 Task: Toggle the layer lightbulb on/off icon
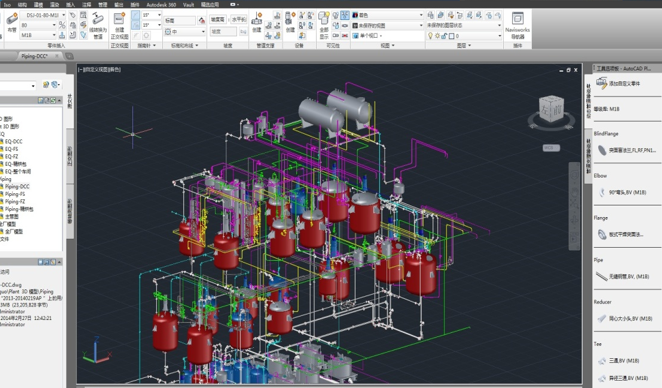tap(430, 36)
